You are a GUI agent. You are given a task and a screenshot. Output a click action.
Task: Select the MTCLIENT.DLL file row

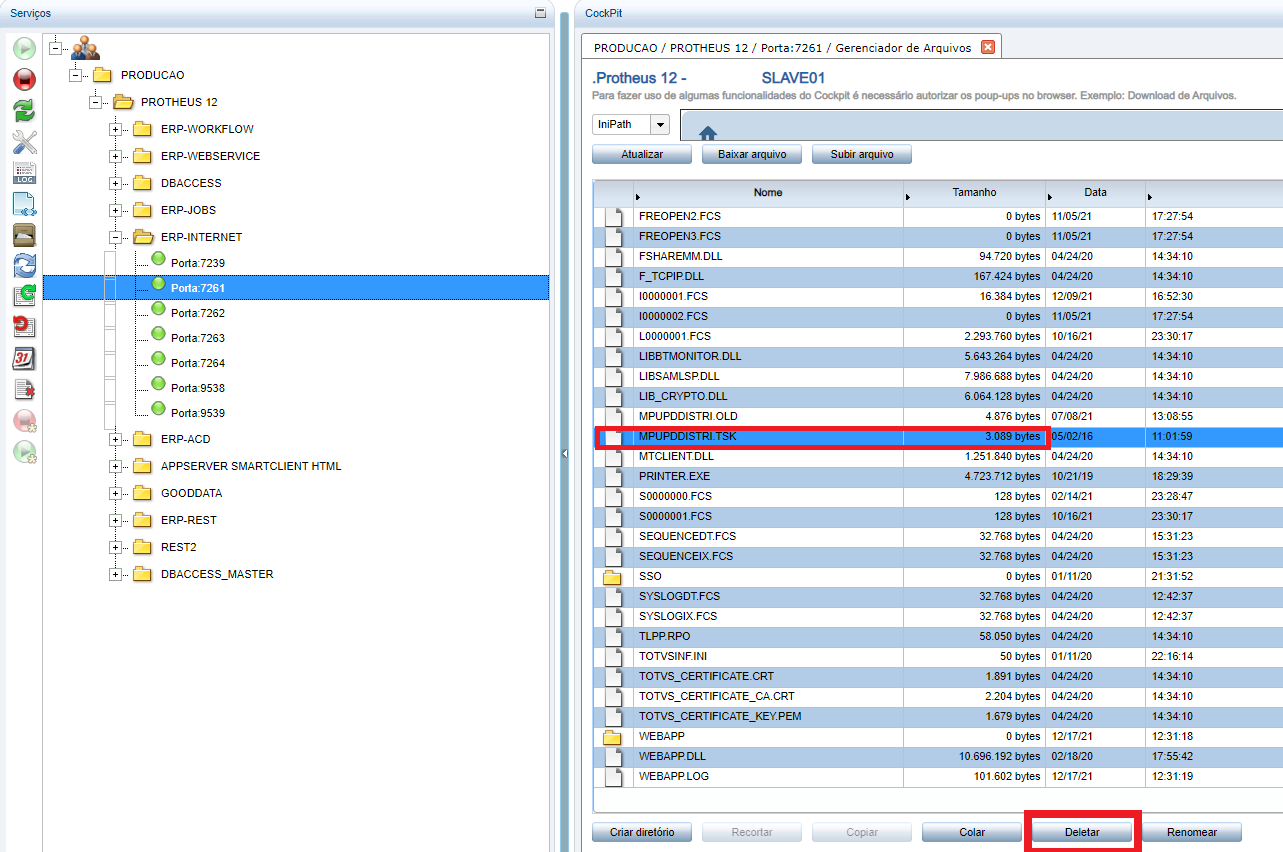click(x=937, y=457)
